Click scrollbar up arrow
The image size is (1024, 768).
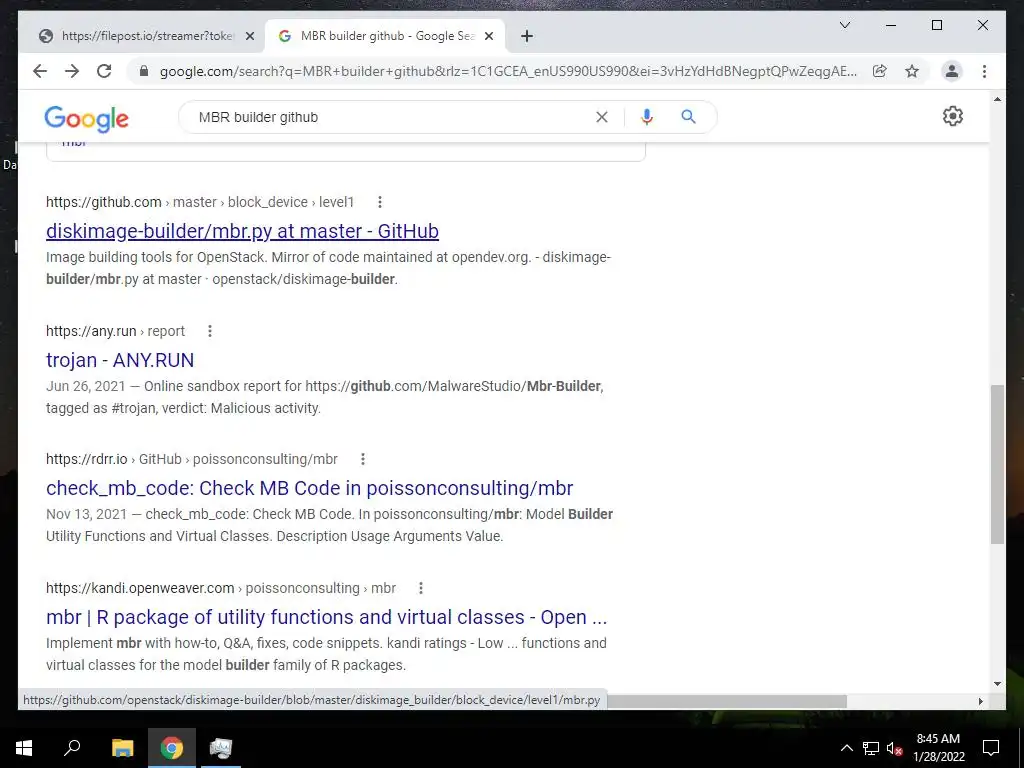coord(997,99)
